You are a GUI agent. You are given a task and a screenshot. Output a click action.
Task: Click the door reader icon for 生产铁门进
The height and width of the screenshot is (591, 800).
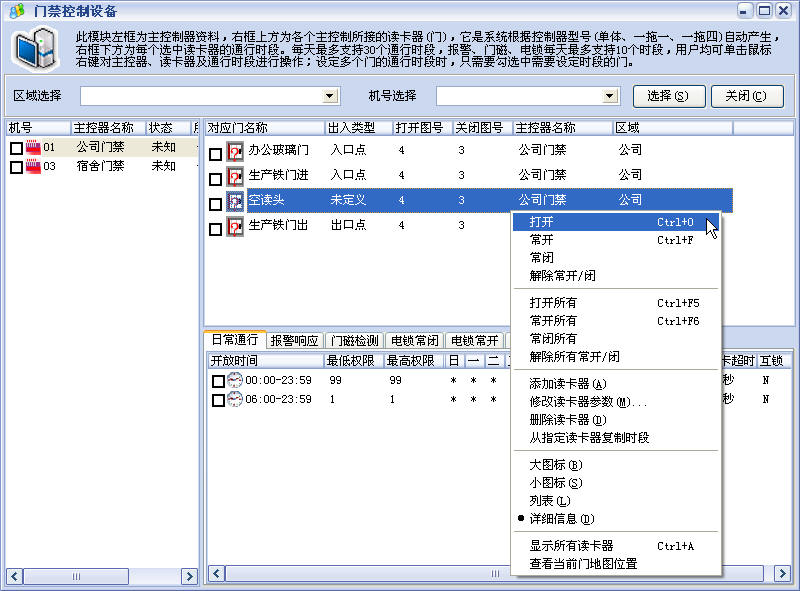(x=235, y=177)
